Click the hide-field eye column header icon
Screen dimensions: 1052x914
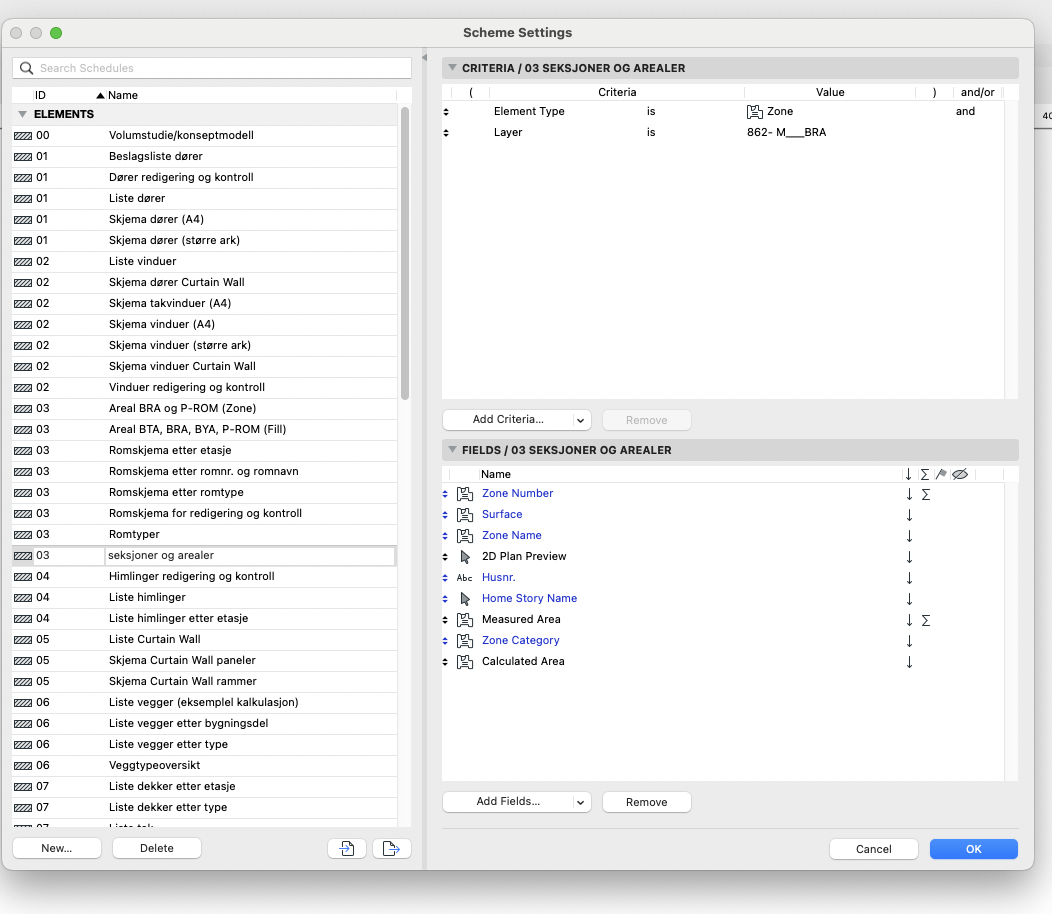959,474
